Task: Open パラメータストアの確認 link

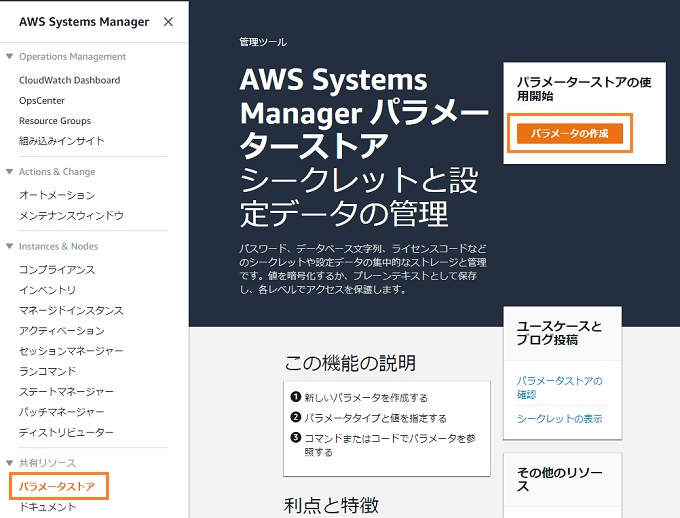Action: [559, 388]
